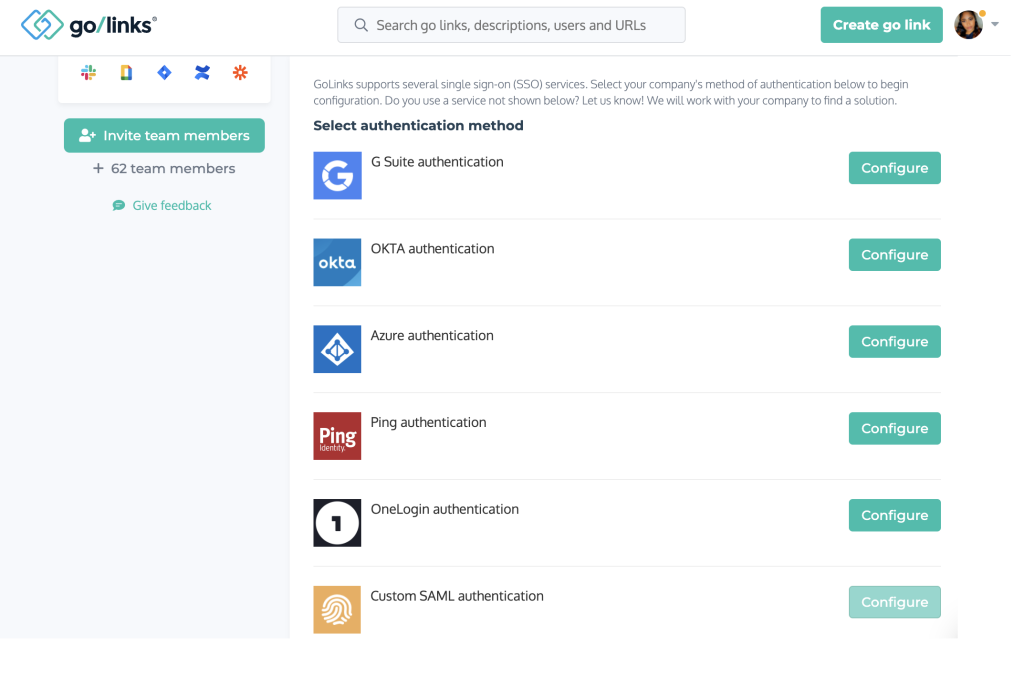Click the Create go link button
The width and height of the screenshot is (1024, 687).
881,24
